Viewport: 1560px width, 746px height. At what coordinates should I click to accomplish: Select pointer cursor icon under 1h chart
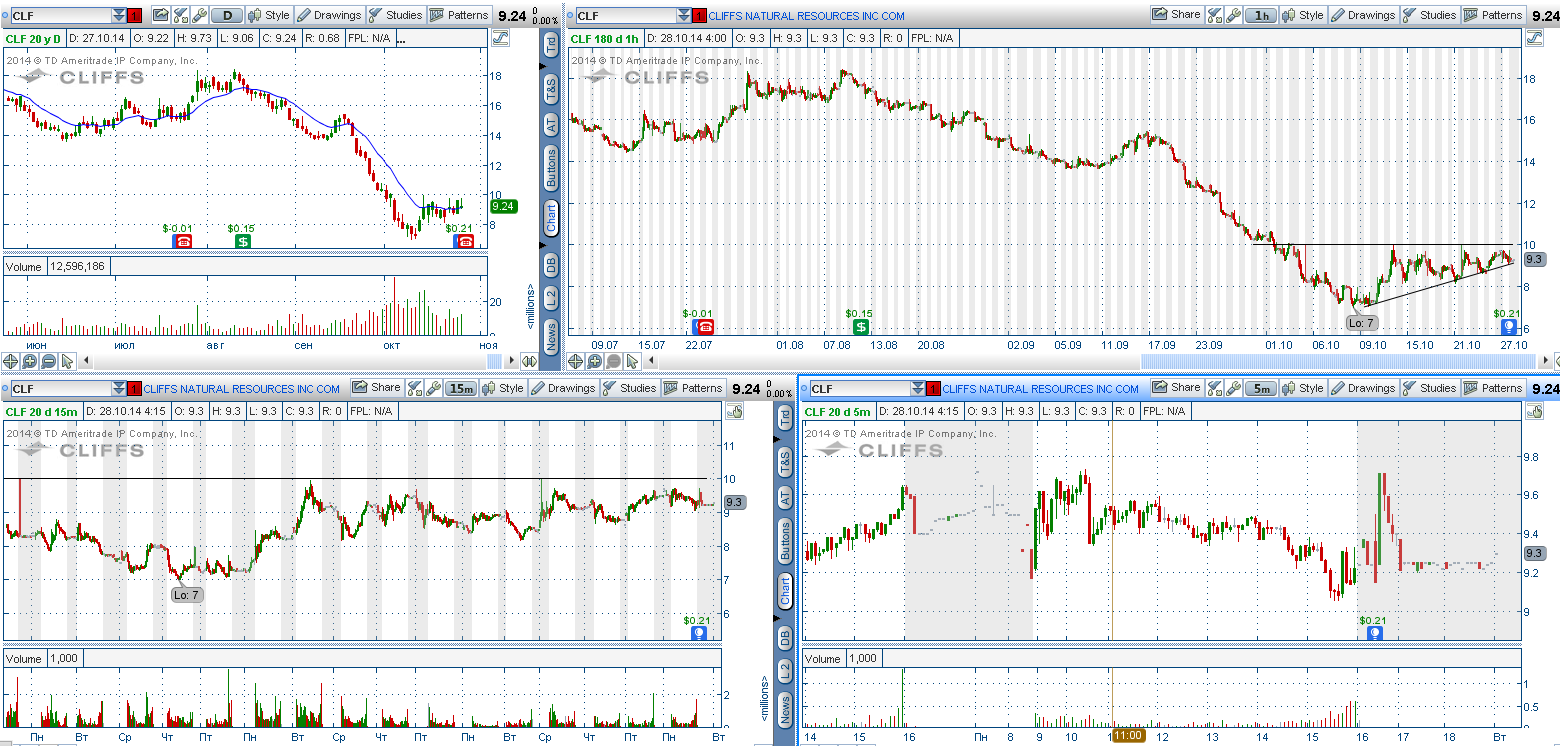pyautogui.click(x=634, y=361)
